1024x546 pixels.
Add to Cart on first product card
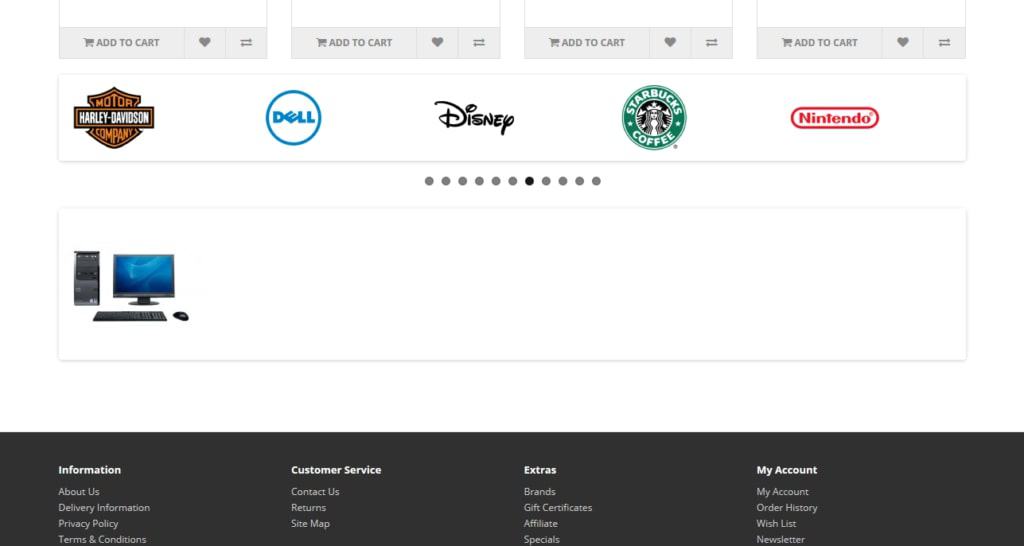[121, 42]
